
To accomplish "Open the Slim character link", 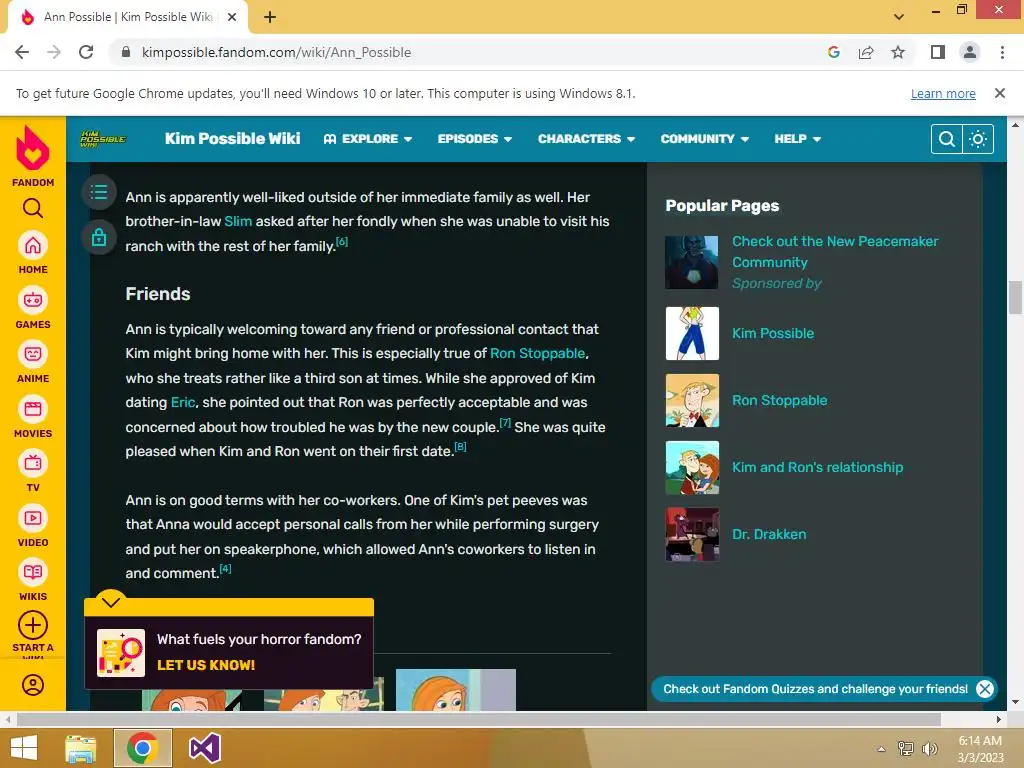I will [238, 221].
